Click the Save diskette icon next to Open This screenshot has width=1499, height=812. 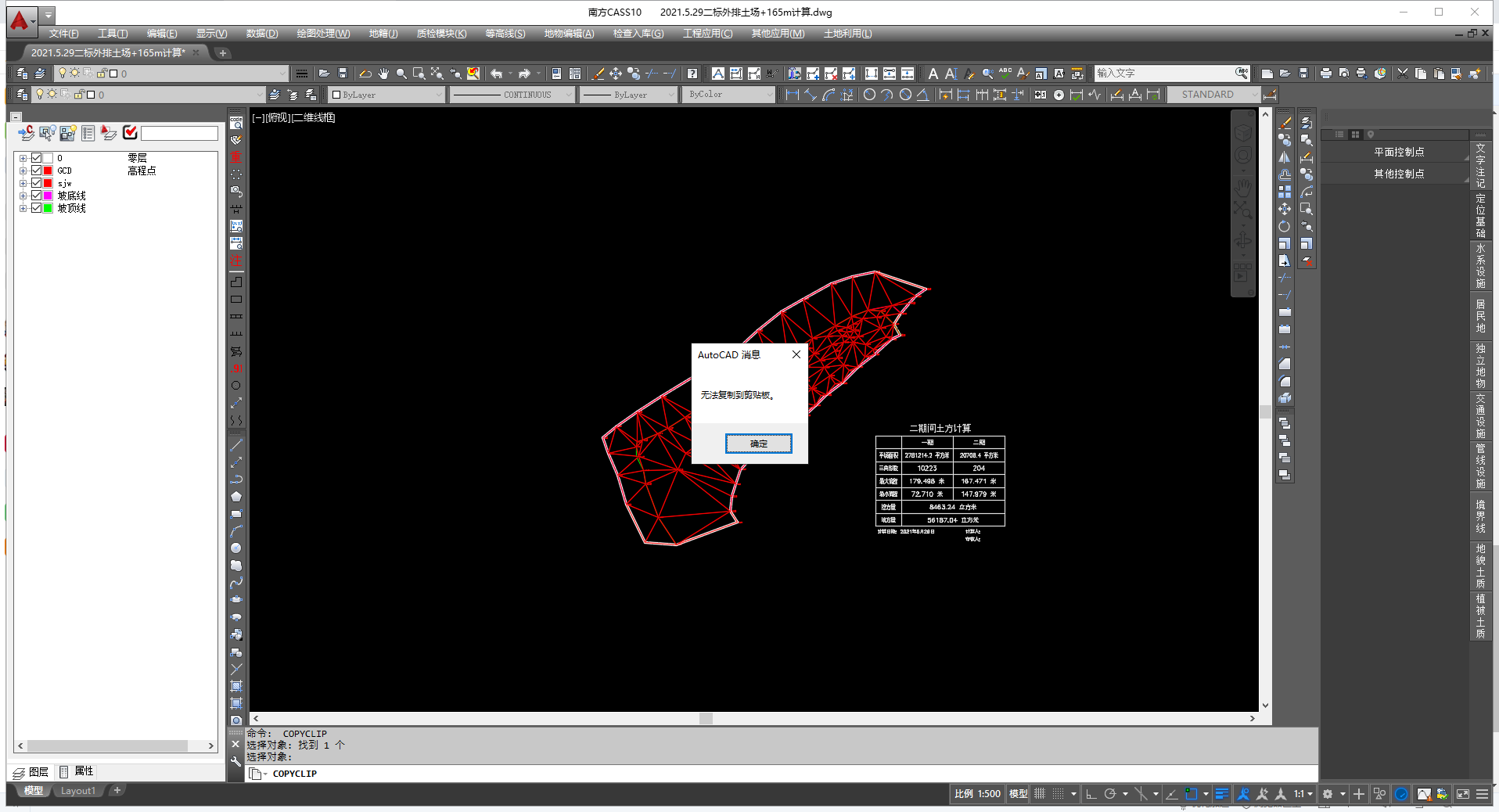click(x=342, y=74)
